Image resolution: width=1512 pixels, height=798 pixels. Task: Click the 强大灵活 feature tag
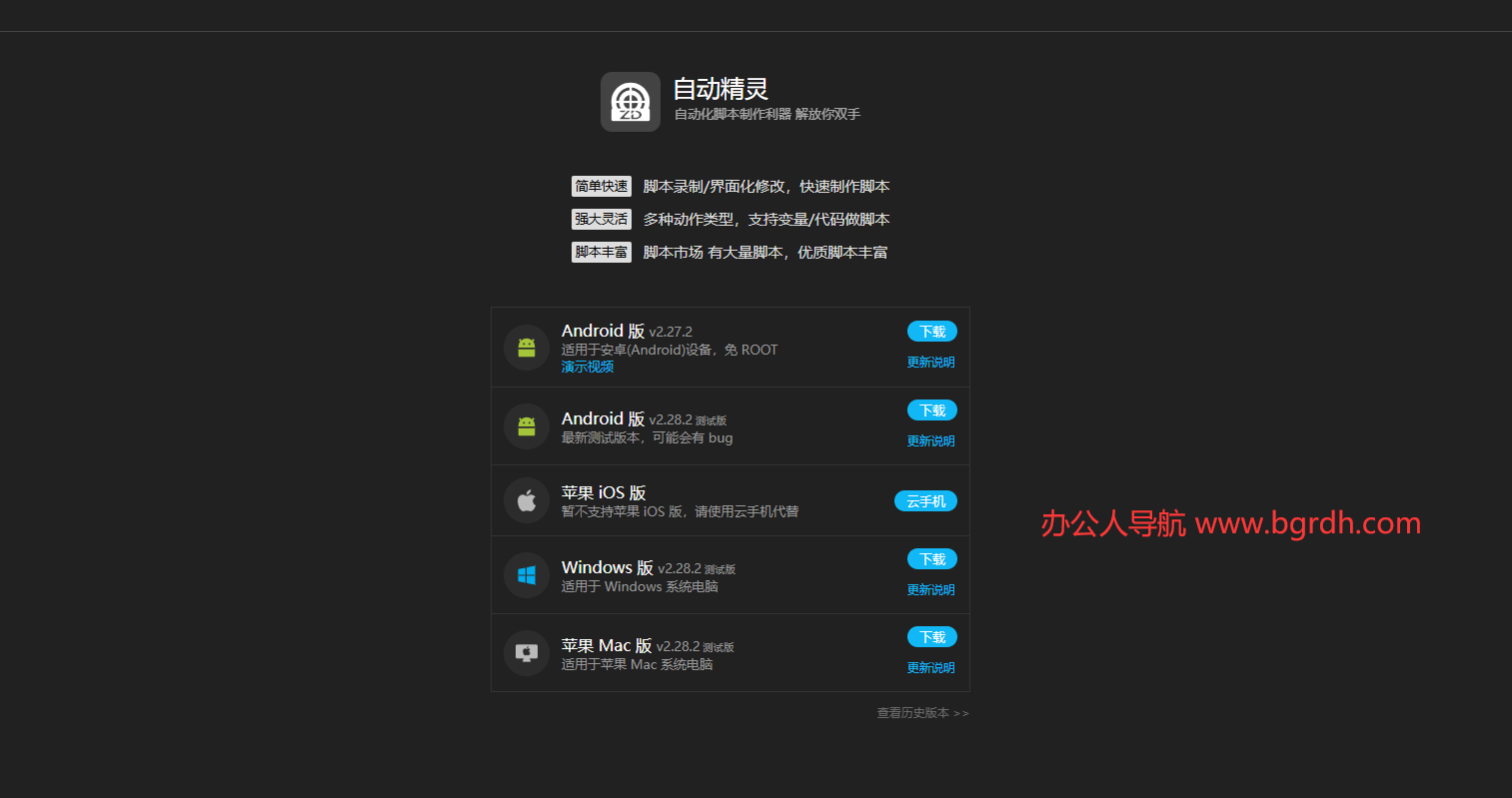(x=602, y=220)
